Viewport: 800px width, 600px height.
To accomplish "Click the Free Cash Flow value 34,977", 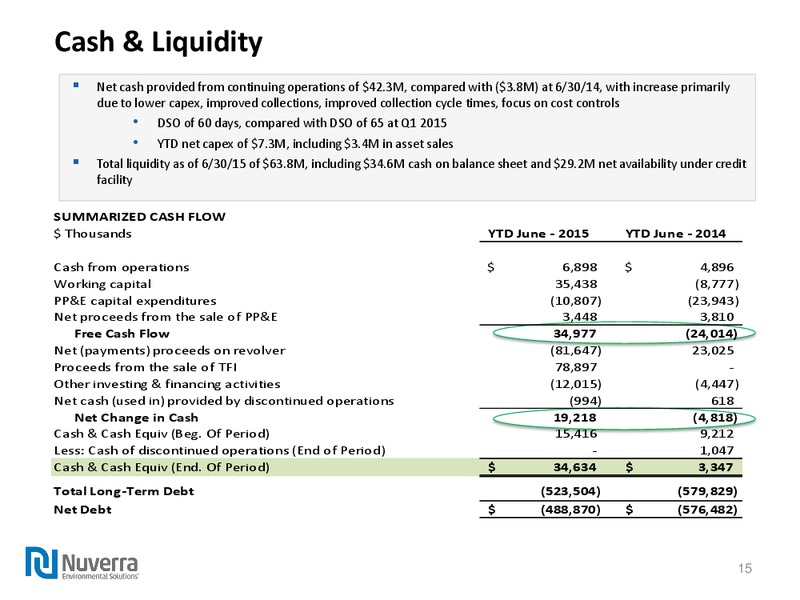I will click(575, 334).
